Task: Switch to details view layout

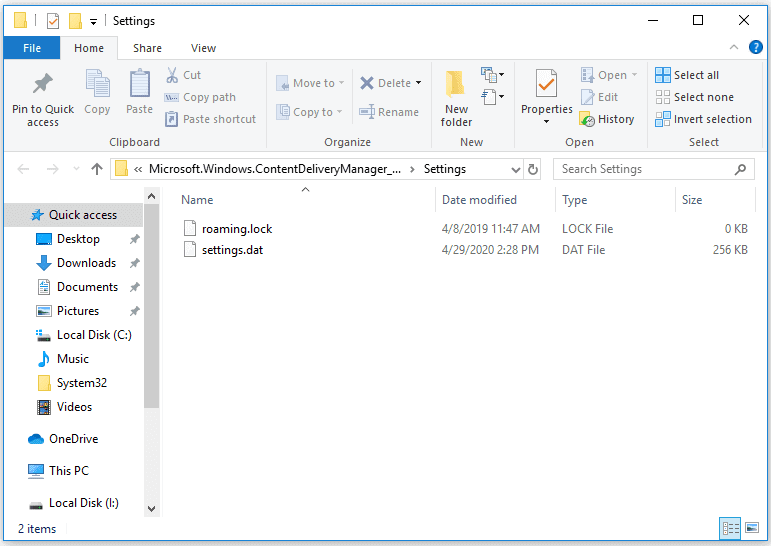Action: coord(730,528)
